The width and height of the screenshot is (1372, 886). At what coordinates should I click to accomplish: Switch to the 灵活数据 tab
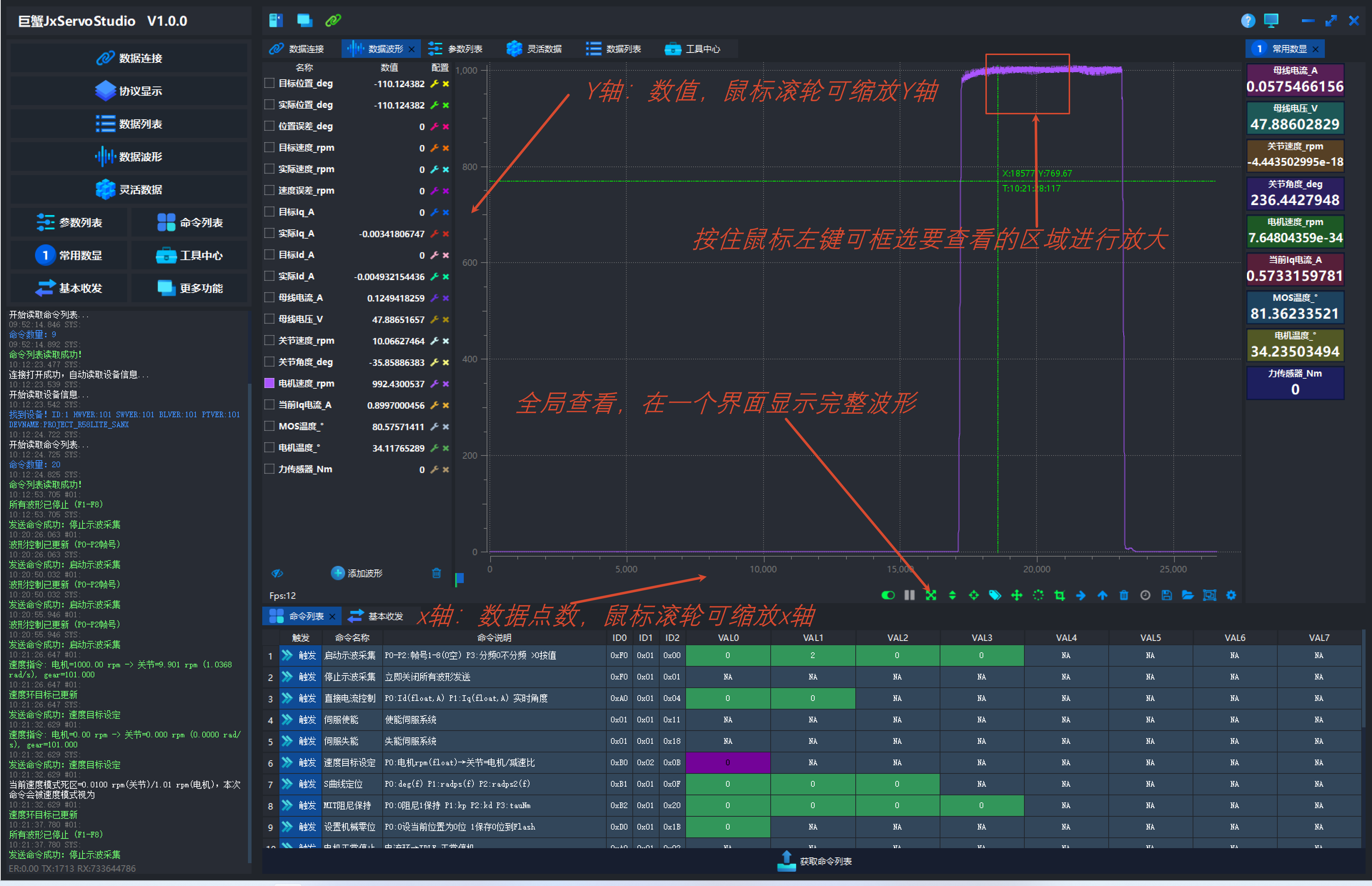pyautogui.click(x=535, y=49)
